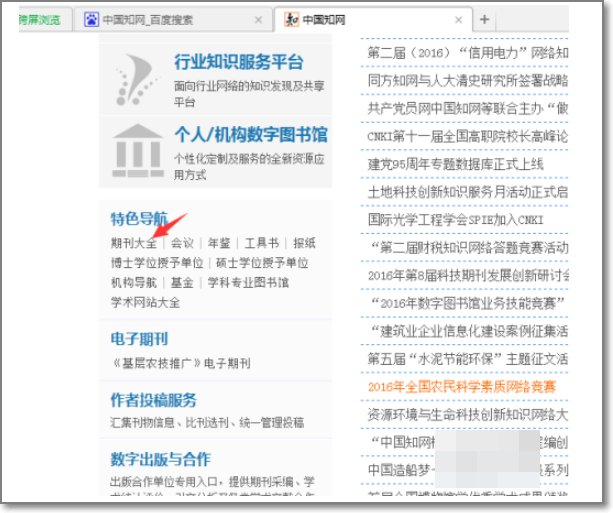Open news 共产党员网中国知网等联合主办
The image size is (613, 513).
[x=468, y=108]
